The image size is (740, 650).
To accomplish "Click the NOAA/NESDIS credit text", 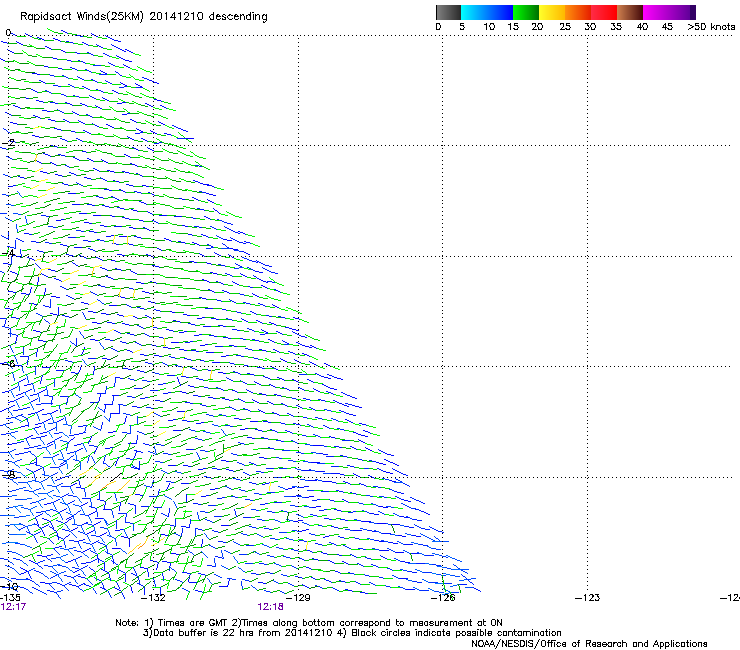I will pyautogui.click(x=589, y=644).
